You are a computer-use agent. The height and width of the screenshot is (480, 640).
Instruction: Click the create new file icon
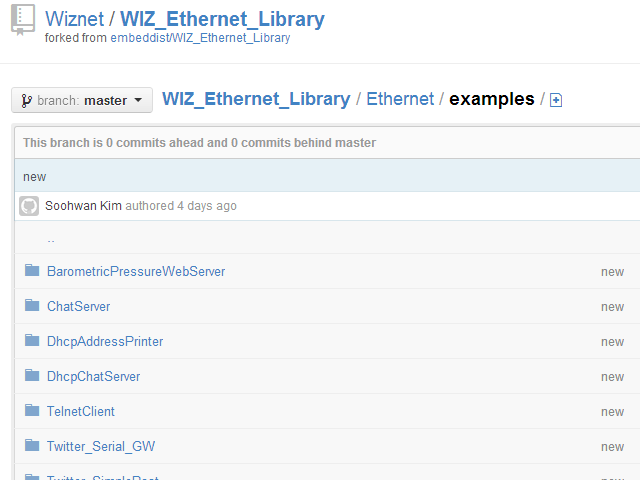(x=556, y=100)
